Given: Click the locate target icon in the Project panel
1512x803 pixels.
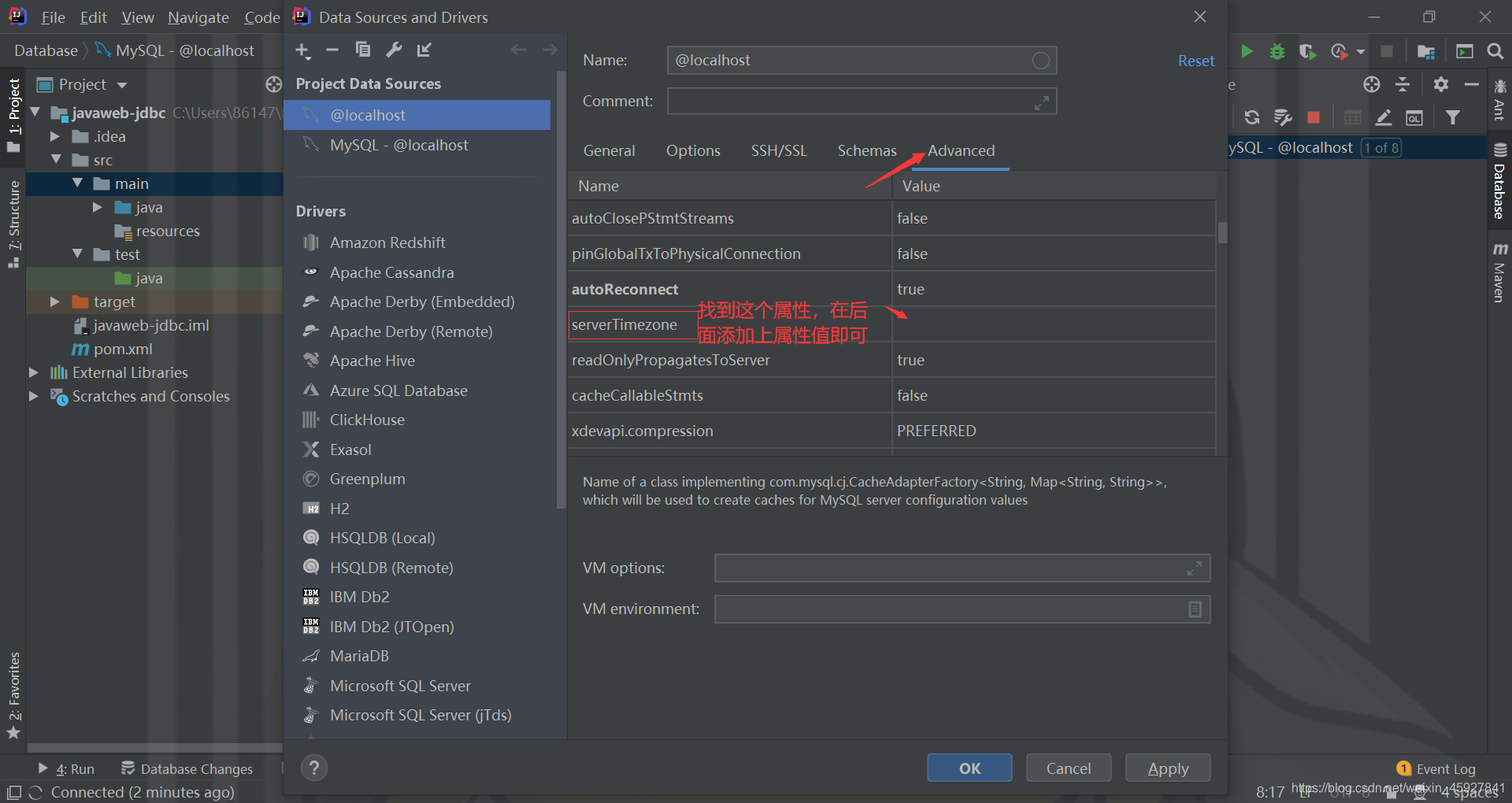Looking at the screenshot, I should point(273,84).
